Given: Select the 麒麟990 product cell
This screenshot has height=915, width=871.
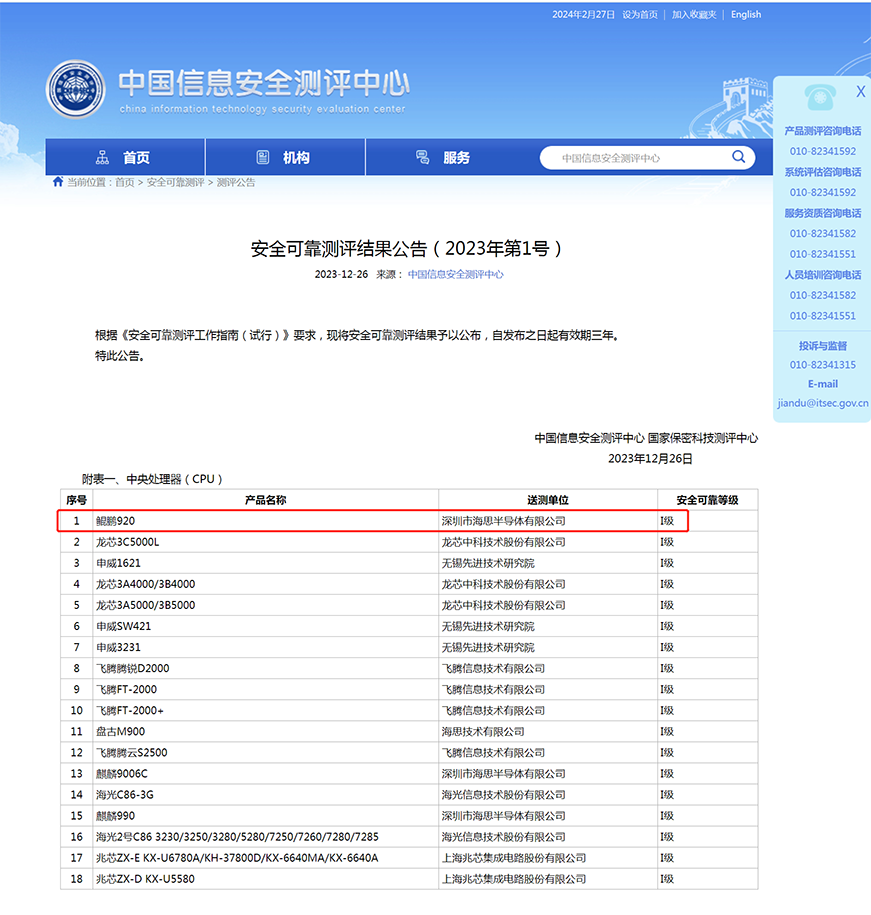Looking at the screenshot, I should 265,816.
